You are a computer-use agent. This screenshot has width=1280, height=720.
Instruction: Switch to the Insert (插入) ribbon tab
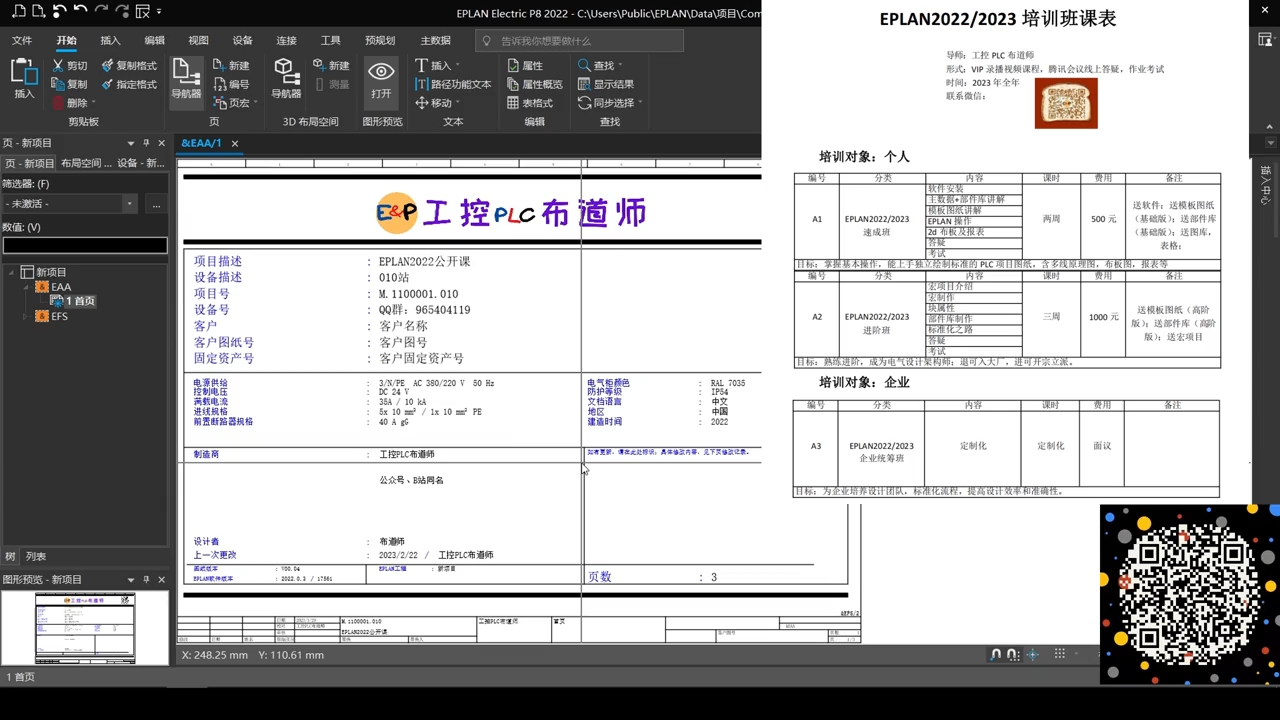110,41
